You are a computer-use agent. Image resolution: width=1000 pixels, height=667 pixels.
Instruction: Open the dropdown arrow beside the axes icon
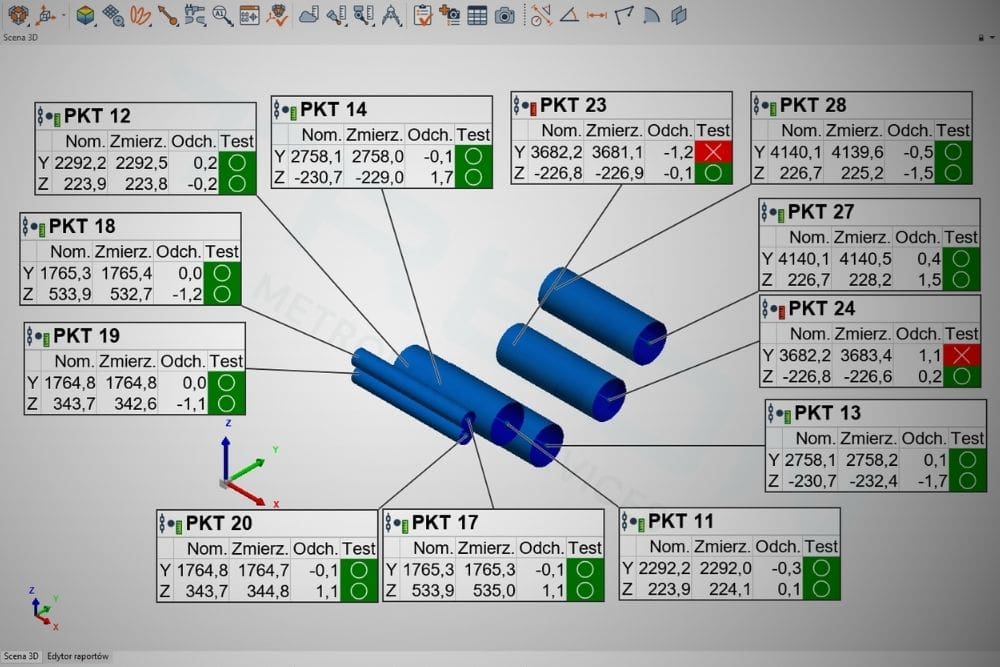point(64,15)
